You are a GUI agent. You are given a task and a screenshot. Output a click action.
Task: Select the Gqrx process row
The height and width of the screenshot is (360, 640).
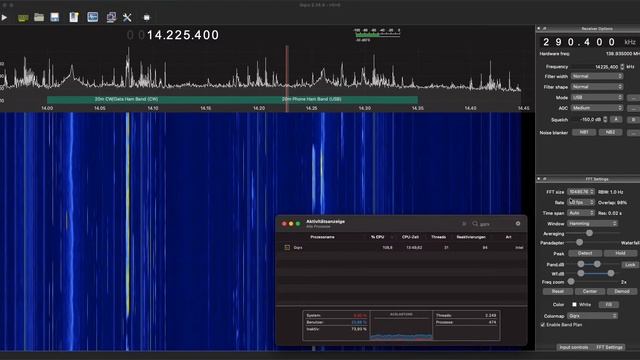[402, 247]
